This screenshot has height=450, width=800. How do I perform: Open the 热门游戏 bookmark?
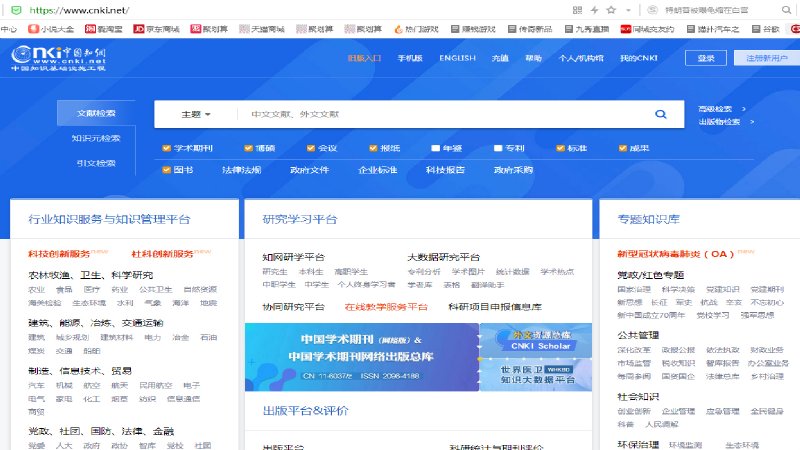pos(416,29)
